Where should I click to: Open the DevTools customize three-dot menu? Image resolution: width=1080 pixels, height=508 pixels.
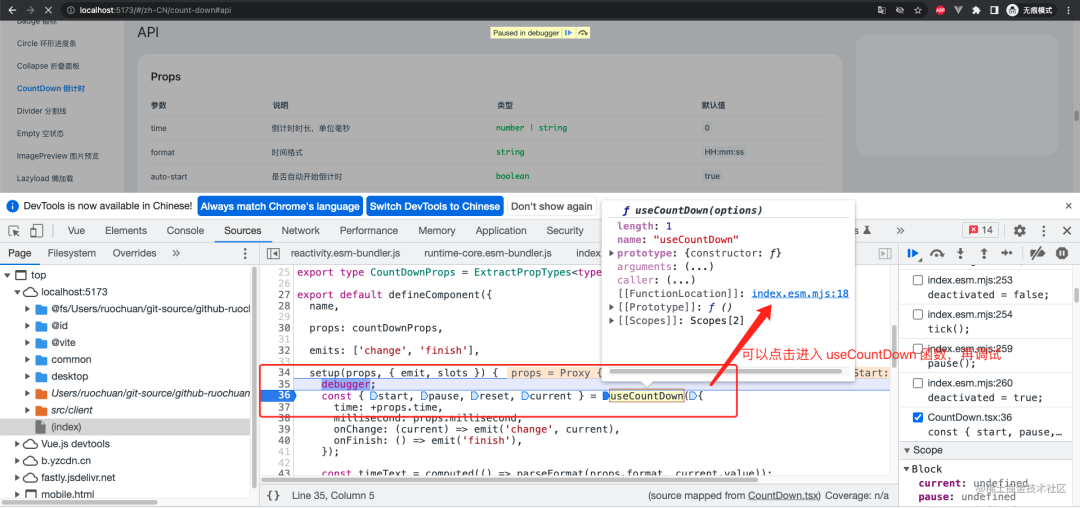pyautogui.click(x=1043, y=231)
